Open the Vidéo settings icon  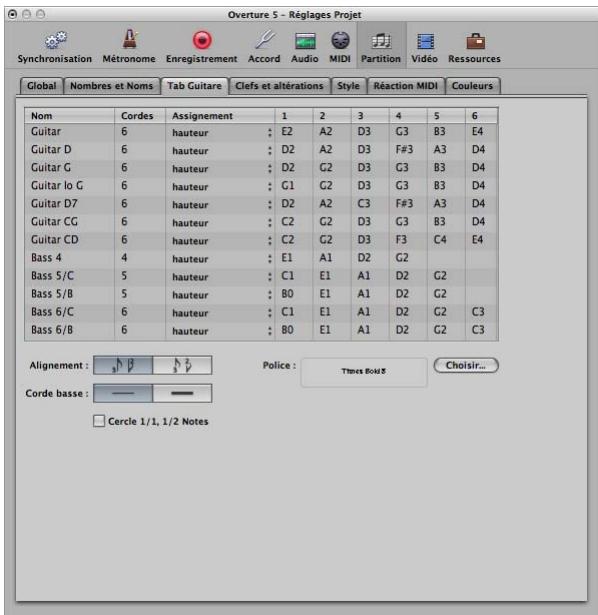[x=424, y=47]
